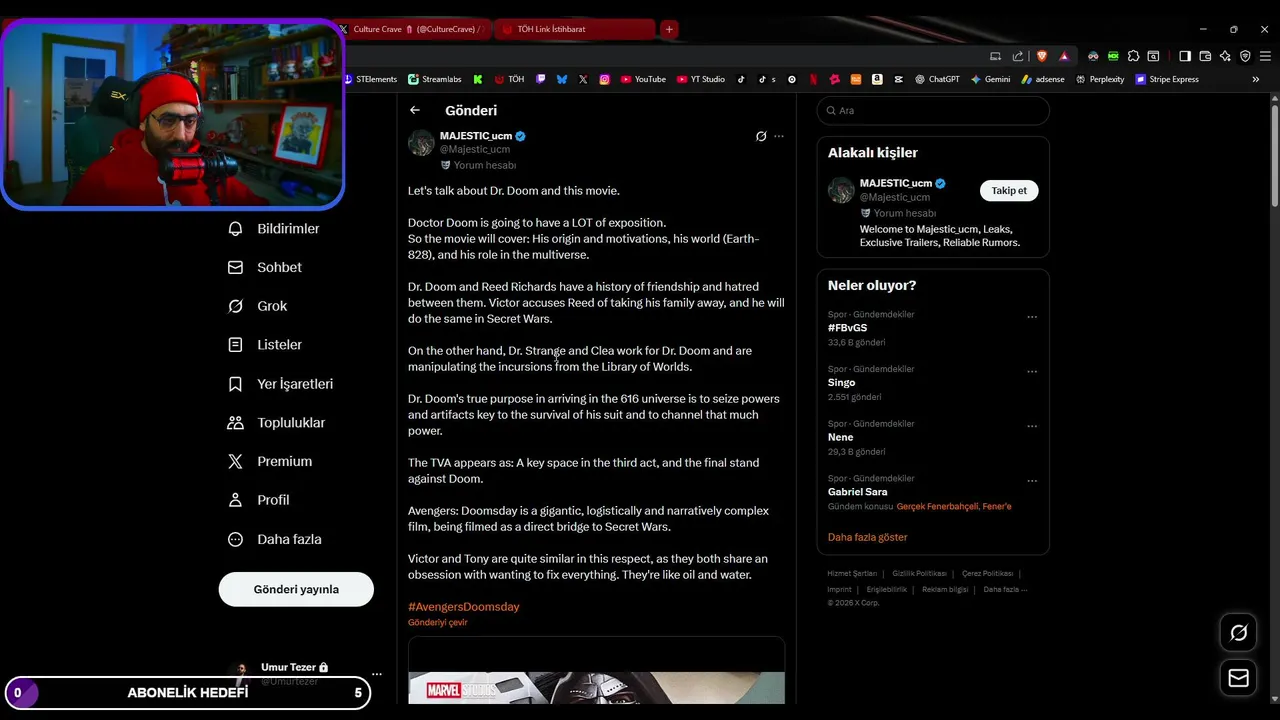Click the Gönderi yayınla button

pyautogui.click(x=296, y=589)
